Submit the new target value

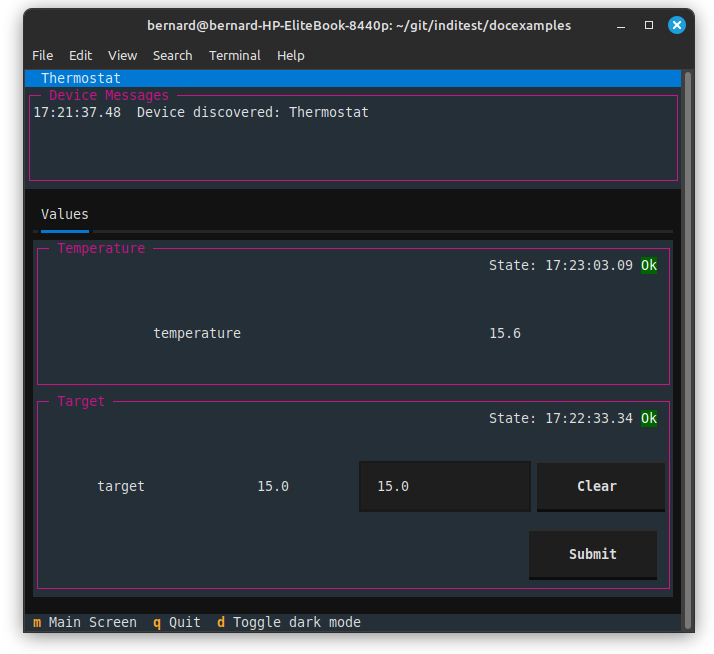point(592,554)
